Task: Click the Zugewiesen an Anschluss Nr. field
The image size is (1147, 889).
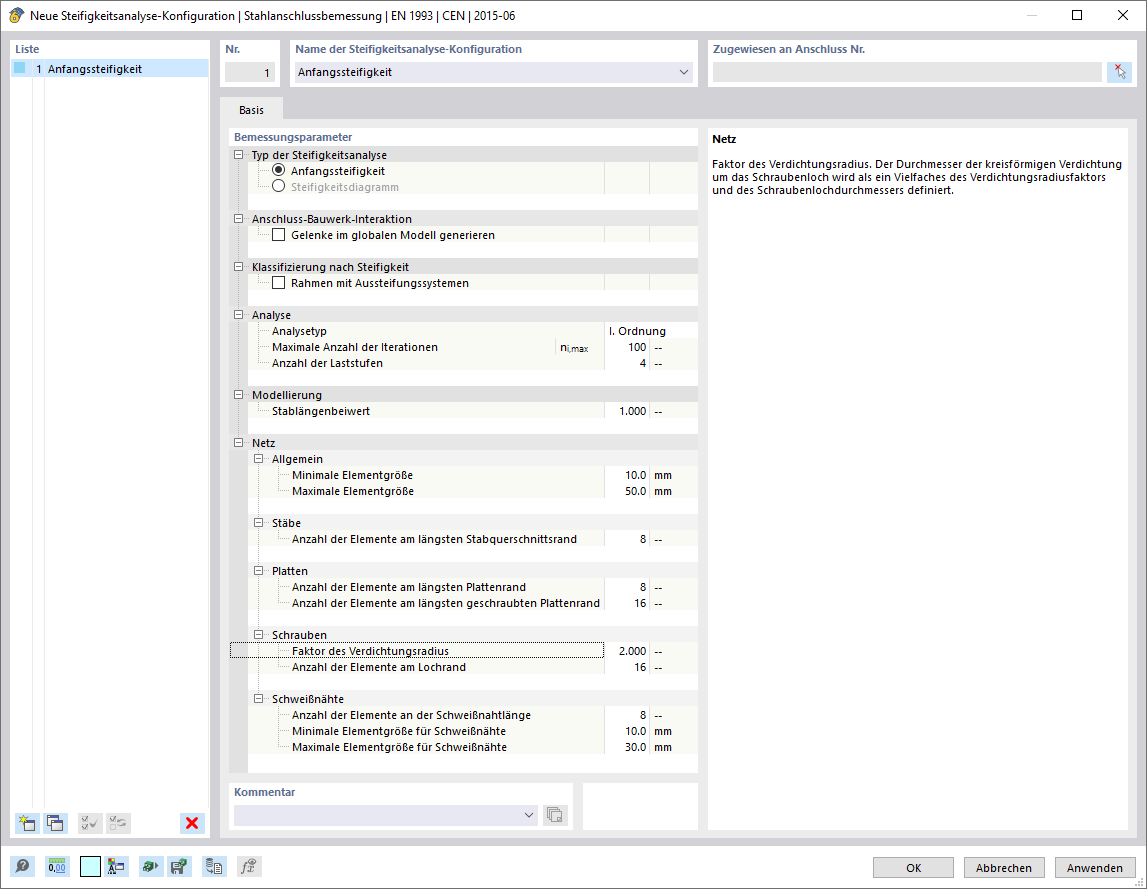Action: pyautogui.click(x=907, y=72)
